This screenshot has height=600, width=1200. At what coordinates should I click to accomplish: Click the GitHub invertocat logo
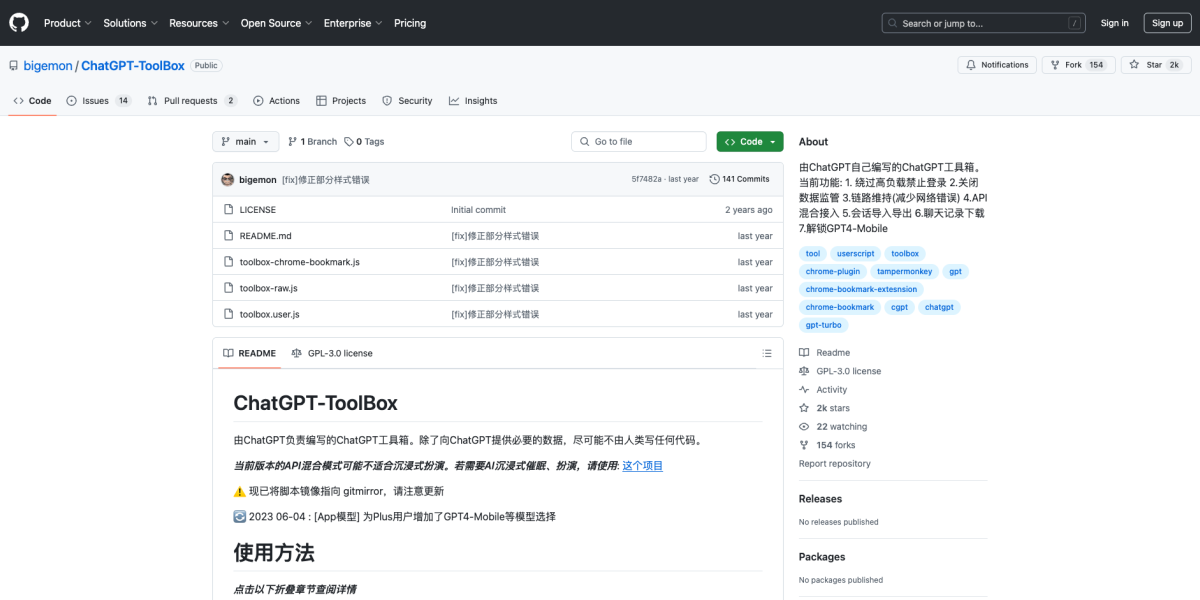pyautogui.click(x=18, y=22)
